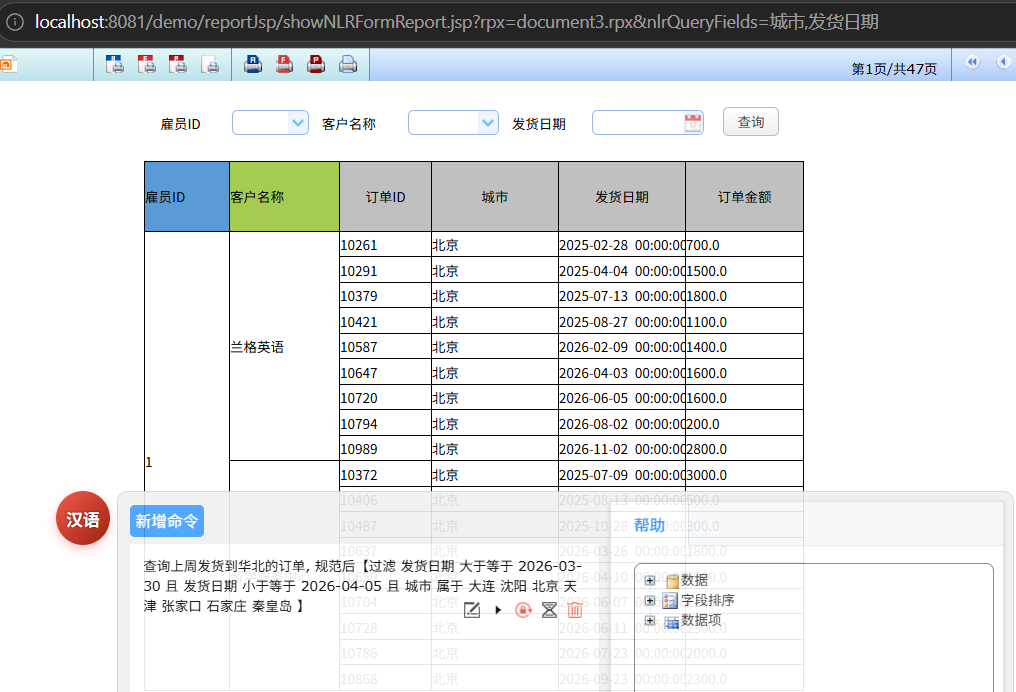Viewport: 1016px width, 692px height.
Task: Expand the 数据项 tree node
Action: tap(650, 621)
